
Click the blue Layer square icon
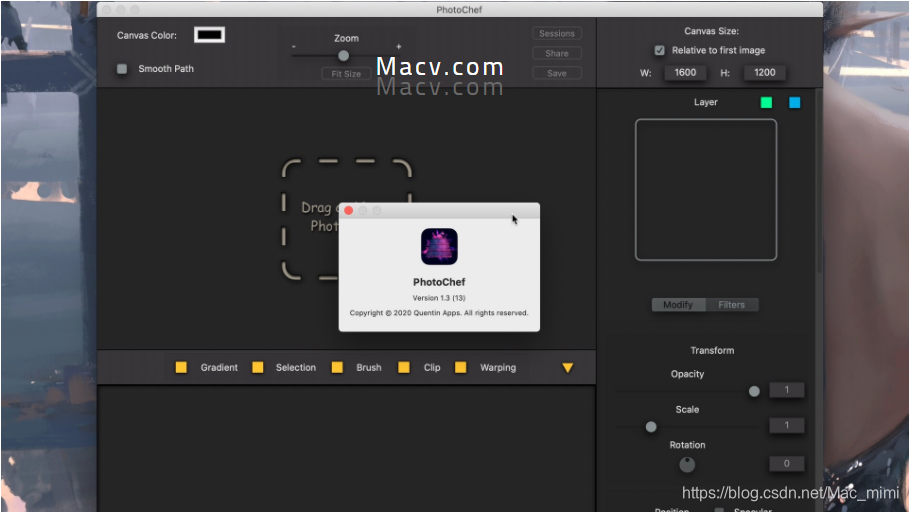794,103
